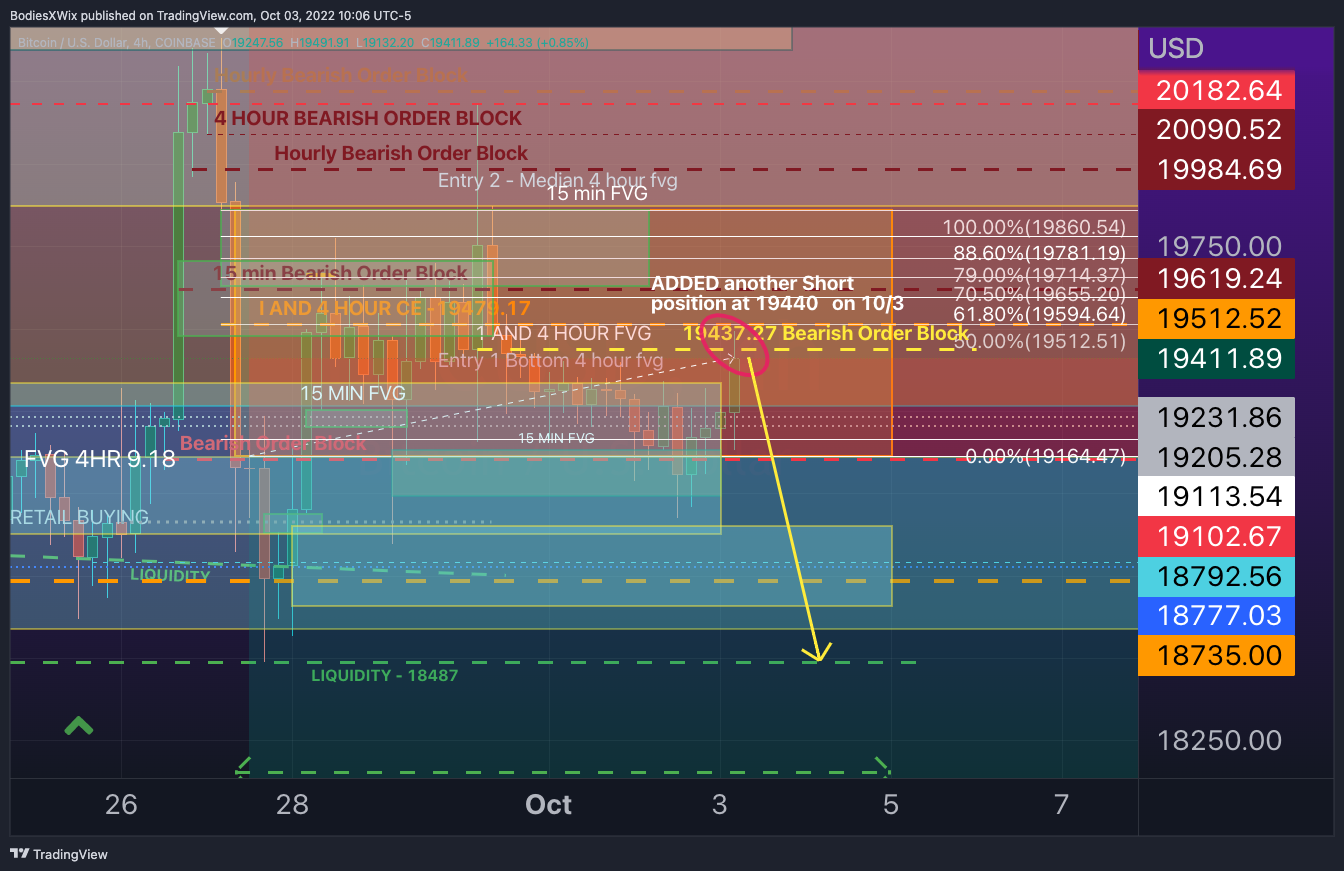Select the orange 18735.00 price label
This screenshot has width=1344, height=871.
[x=1217, y=655]
